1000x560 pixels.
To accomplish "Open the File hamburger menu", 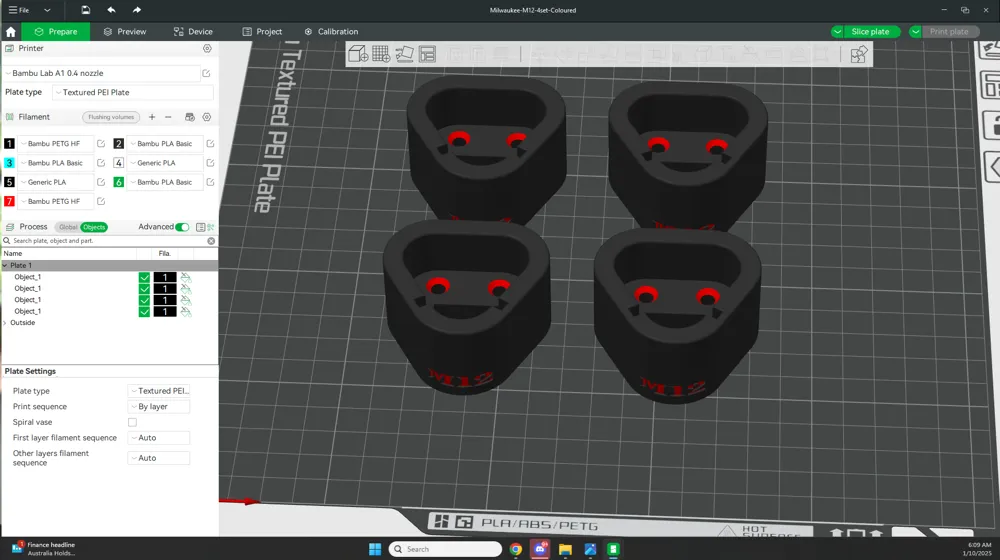I will [x=18, y=10].
